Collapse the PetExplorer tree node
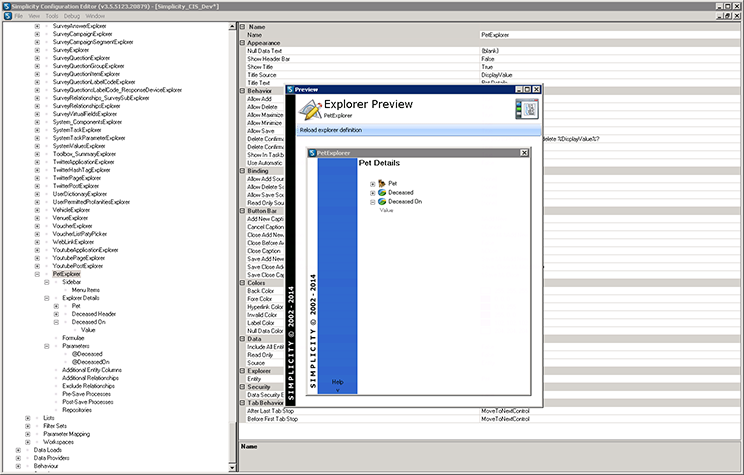 37,274
